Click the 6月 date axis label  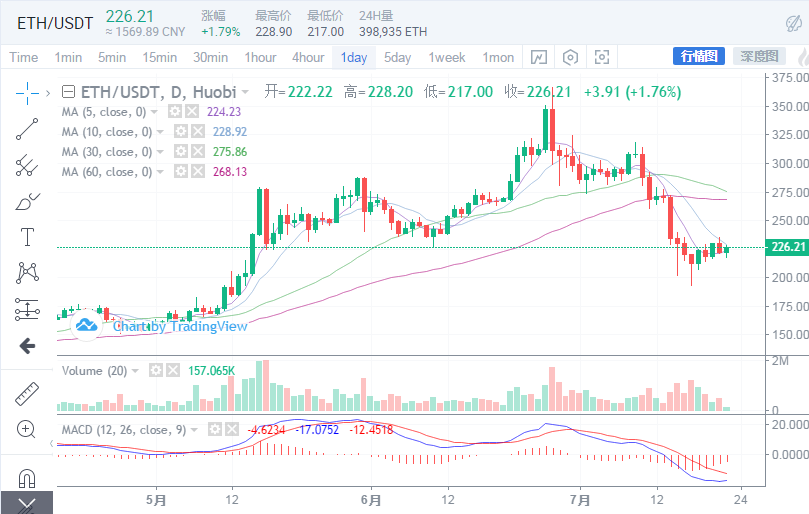pyautogui.click(x=370, y=500)
